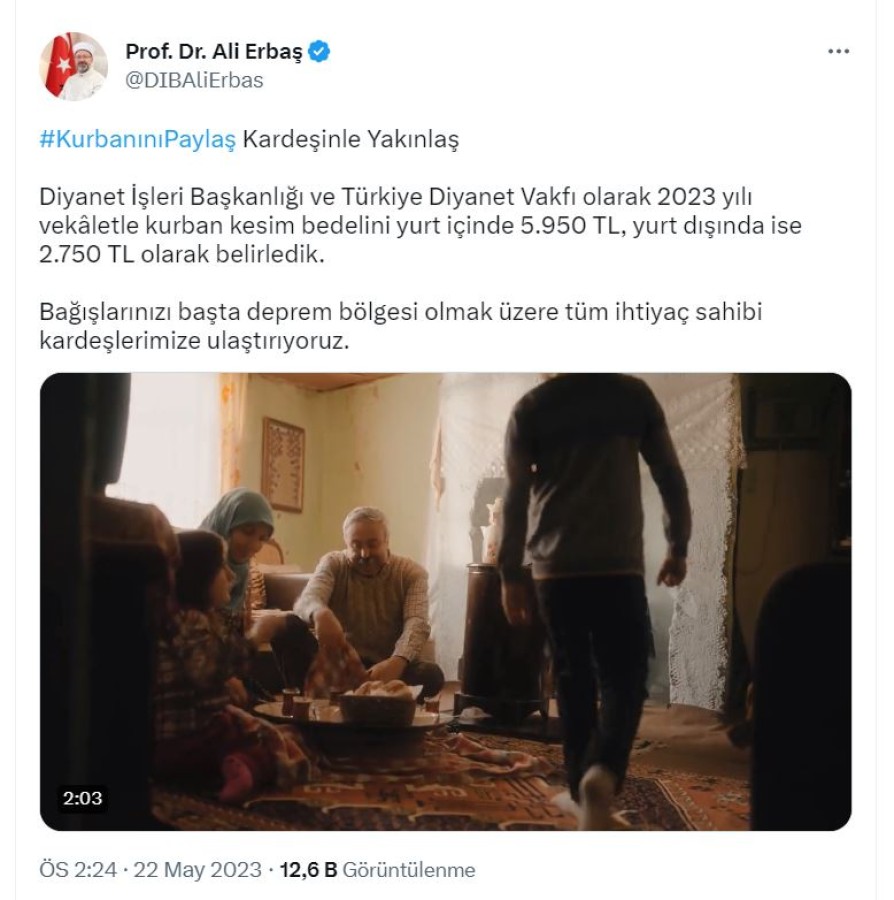
Task: Open Ali Erbaş's profile avatar
Action: pos(73,67)
